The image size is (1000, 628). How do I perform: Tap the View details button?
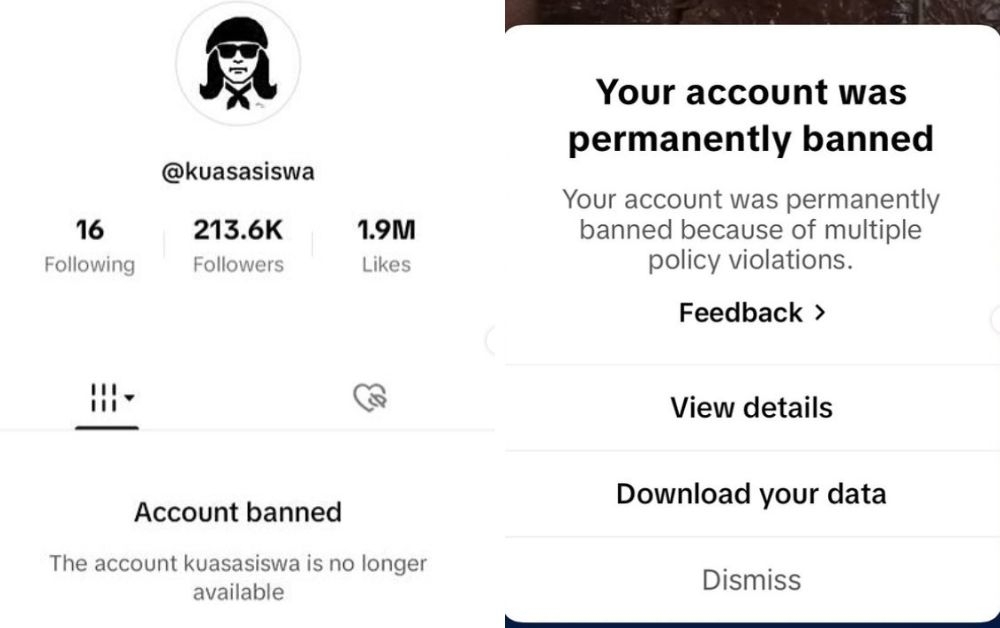[x=750, y=407]
